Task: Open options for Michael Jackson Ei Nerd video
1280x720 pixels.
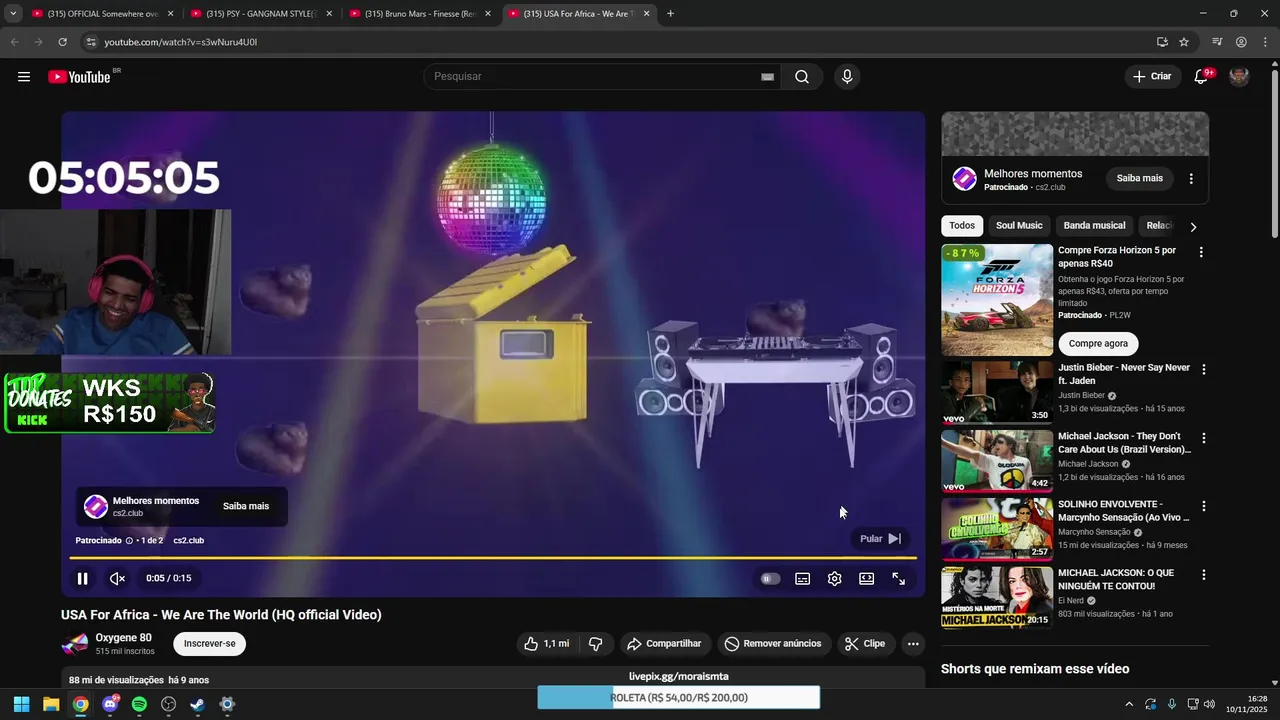Action: 1204,576
